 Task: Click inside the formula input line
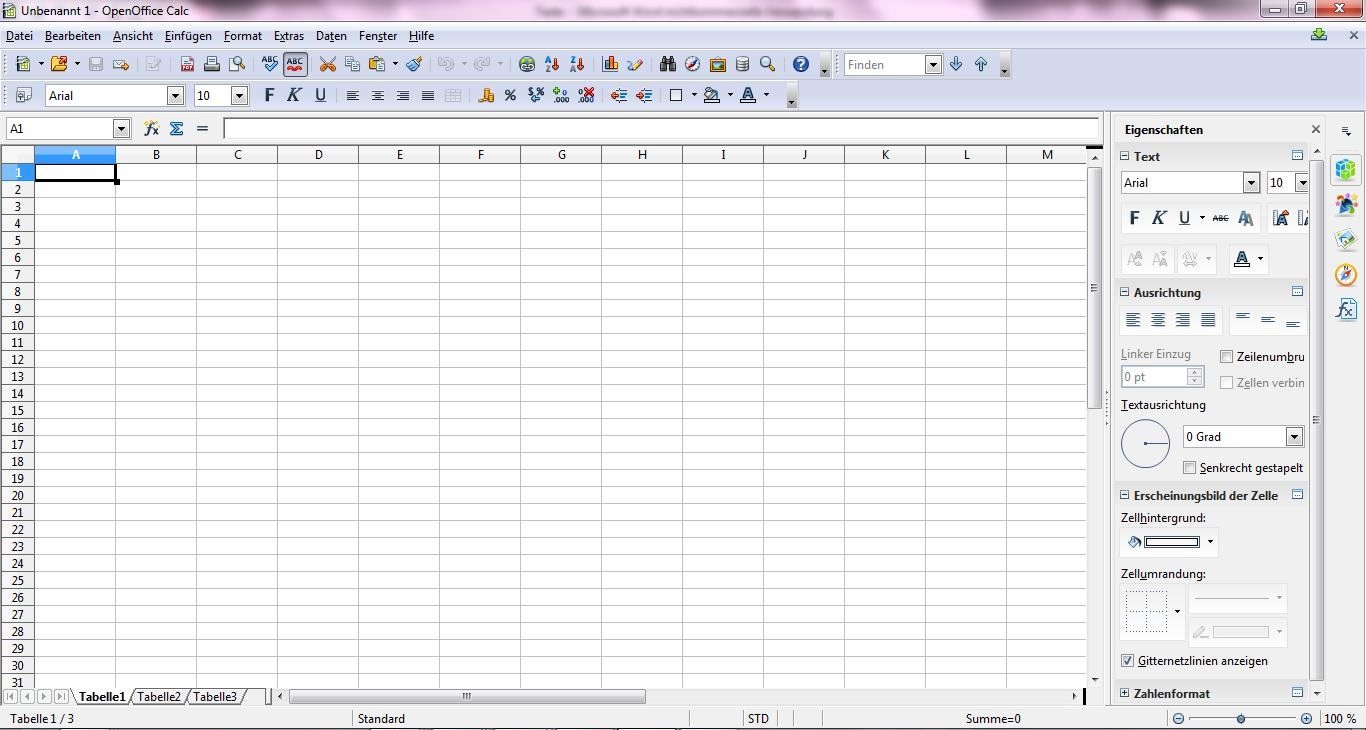660,128
